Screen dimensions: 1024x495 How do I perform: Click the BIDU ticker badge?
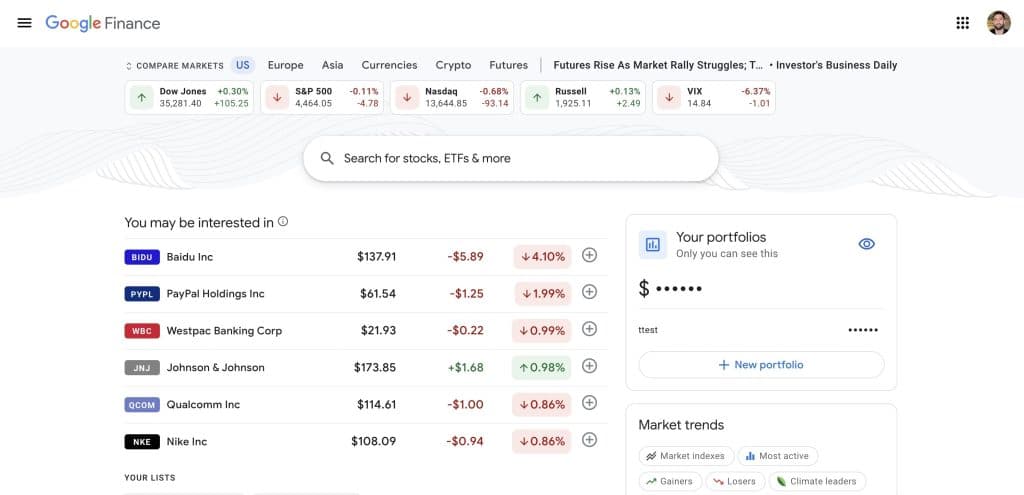(142, 257)
